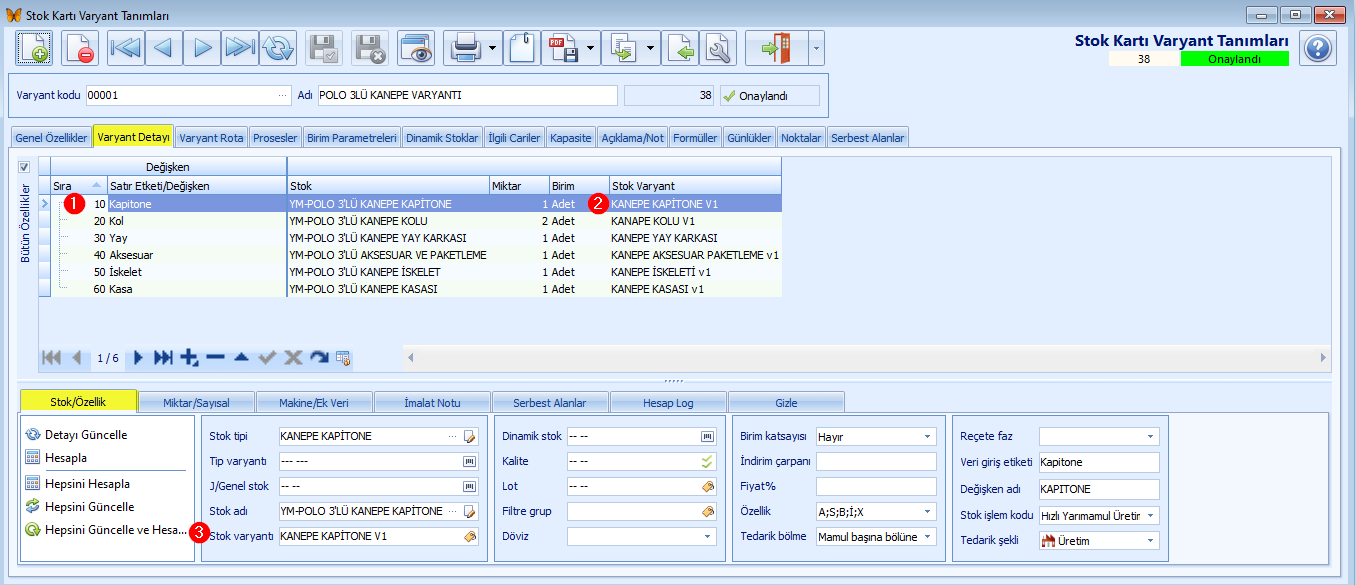1355x585 pixels.
Task: Open the Miktar/Sayısal tab
Action: [x=195, y=402]
